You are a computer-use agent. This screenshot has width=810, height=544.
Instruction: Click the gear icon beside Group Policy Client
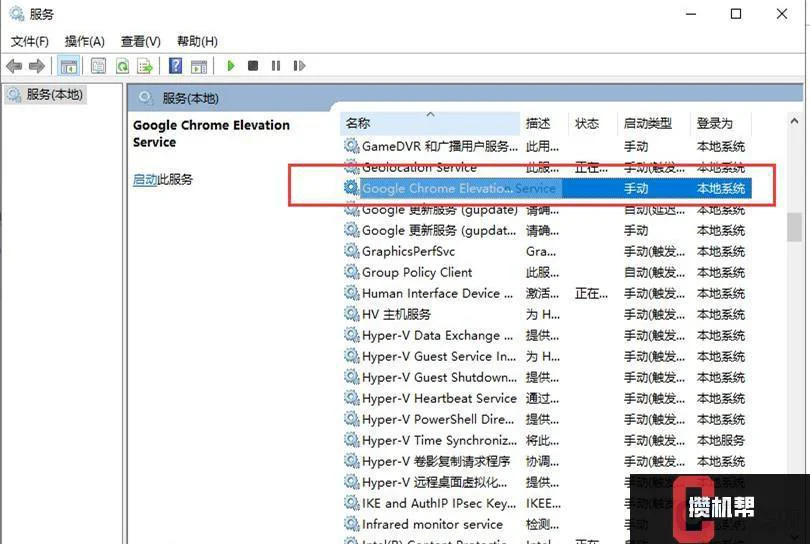(352, 272)
